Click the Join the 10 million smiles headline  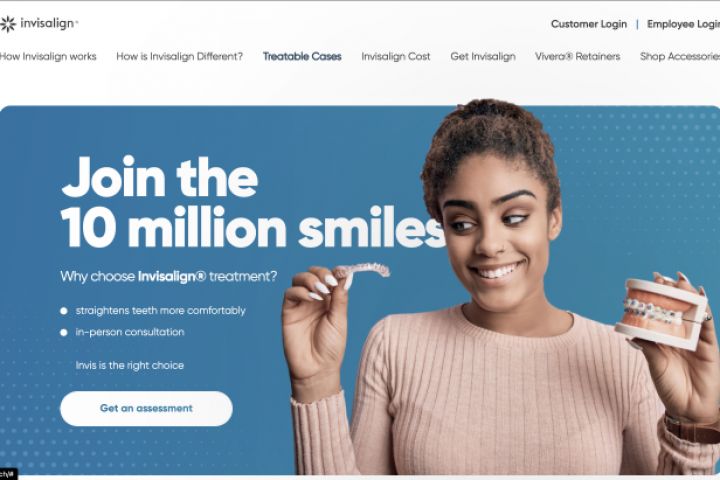click(253, 203)
